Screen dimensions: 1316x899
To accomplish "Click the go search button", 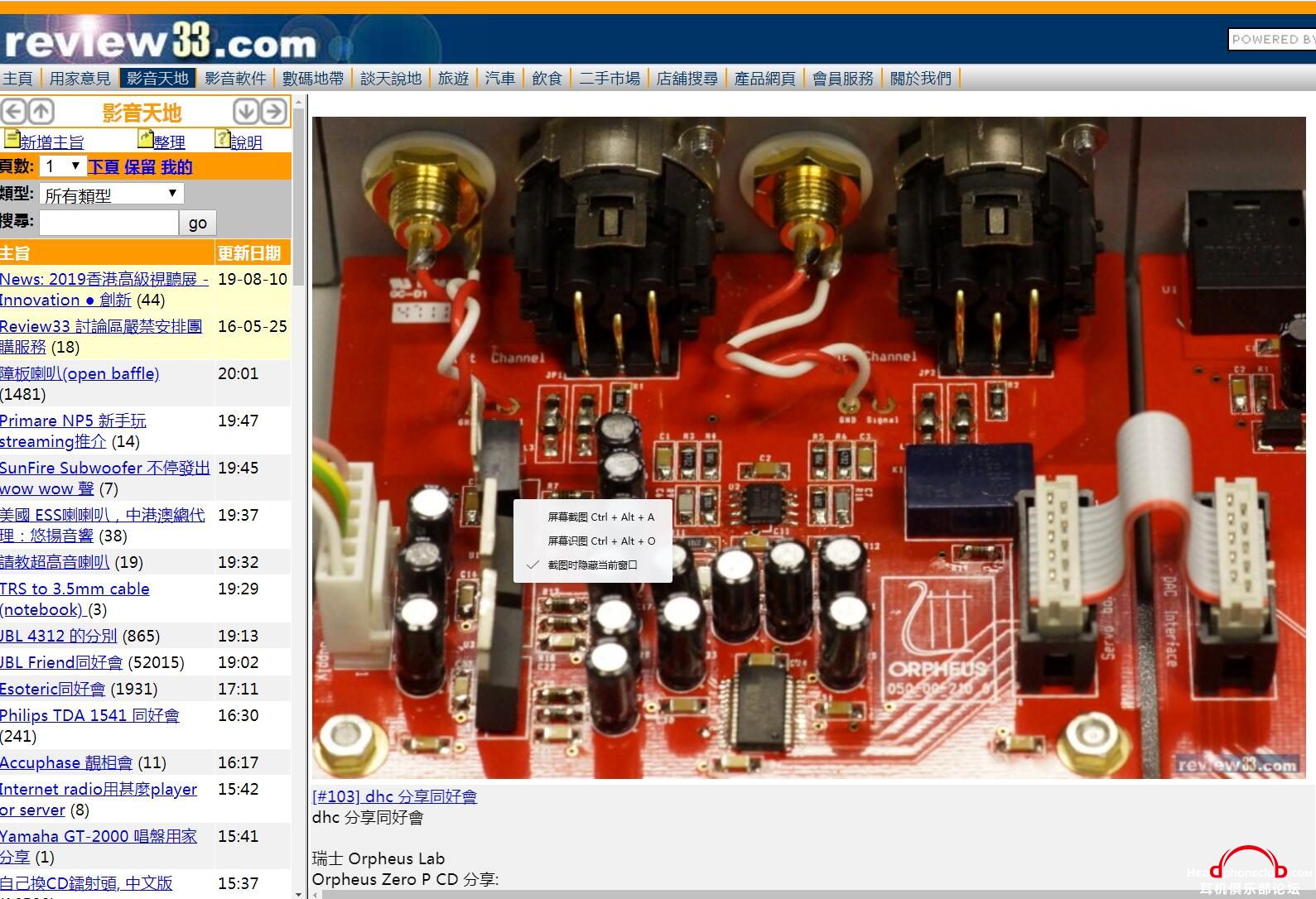I will pos(198,223).
